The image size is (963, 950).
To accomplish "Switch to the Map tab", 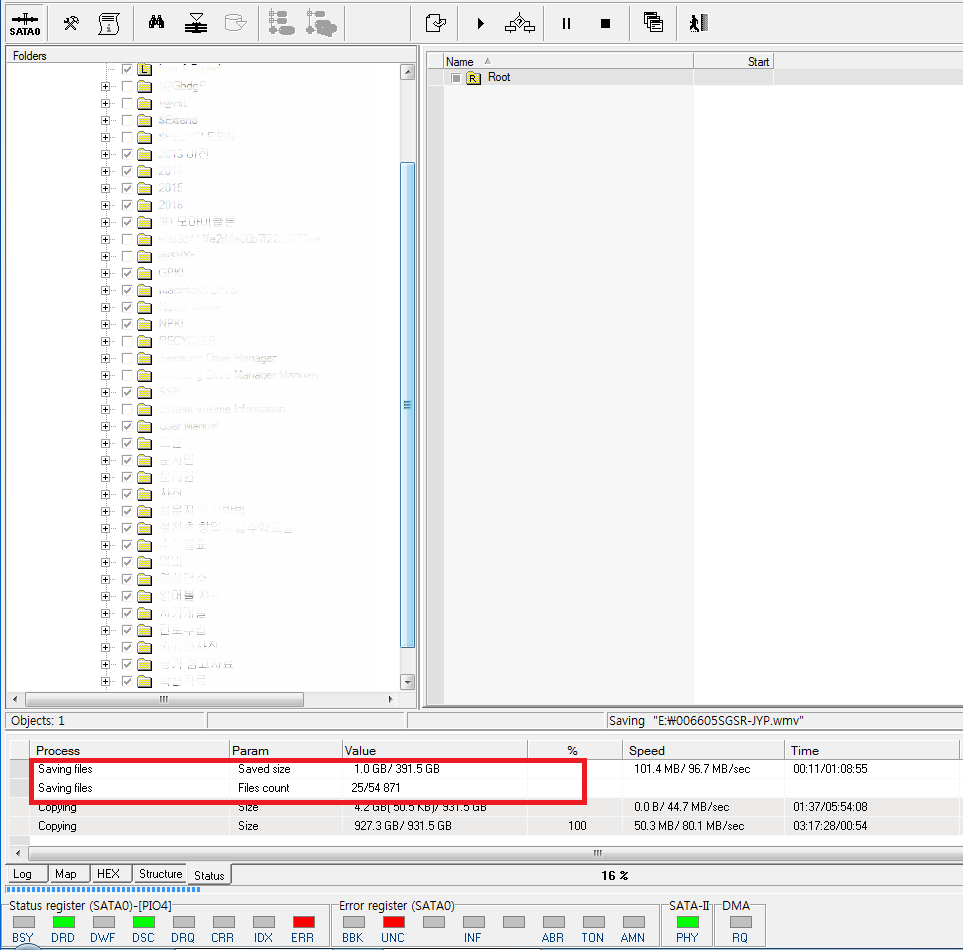I will click(x=69, y=874).
